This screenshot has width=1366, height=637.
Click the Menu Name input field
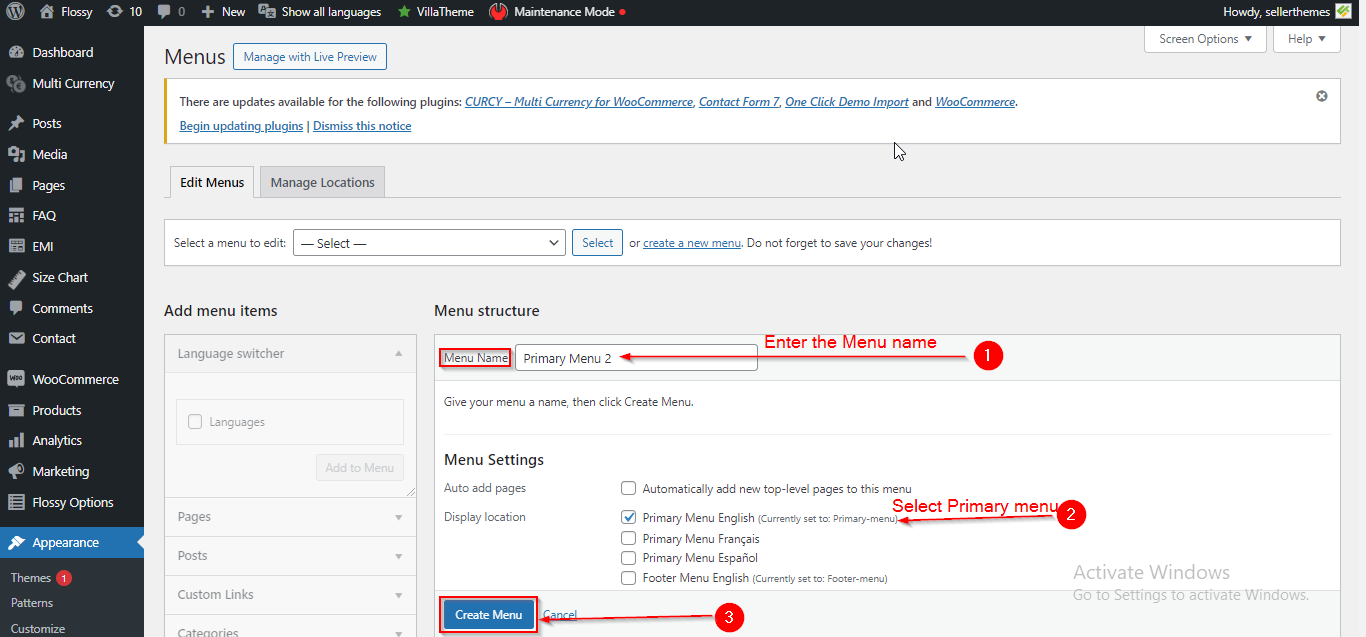tap(636, 358)
